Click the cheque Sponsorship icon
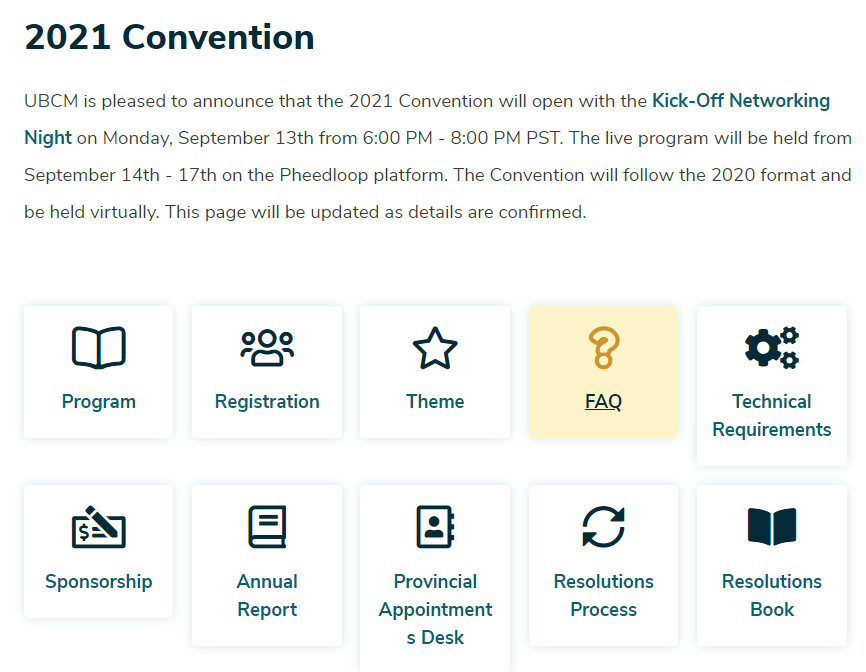The width and height of the screenshot is (866, 672). pos(99,527)
